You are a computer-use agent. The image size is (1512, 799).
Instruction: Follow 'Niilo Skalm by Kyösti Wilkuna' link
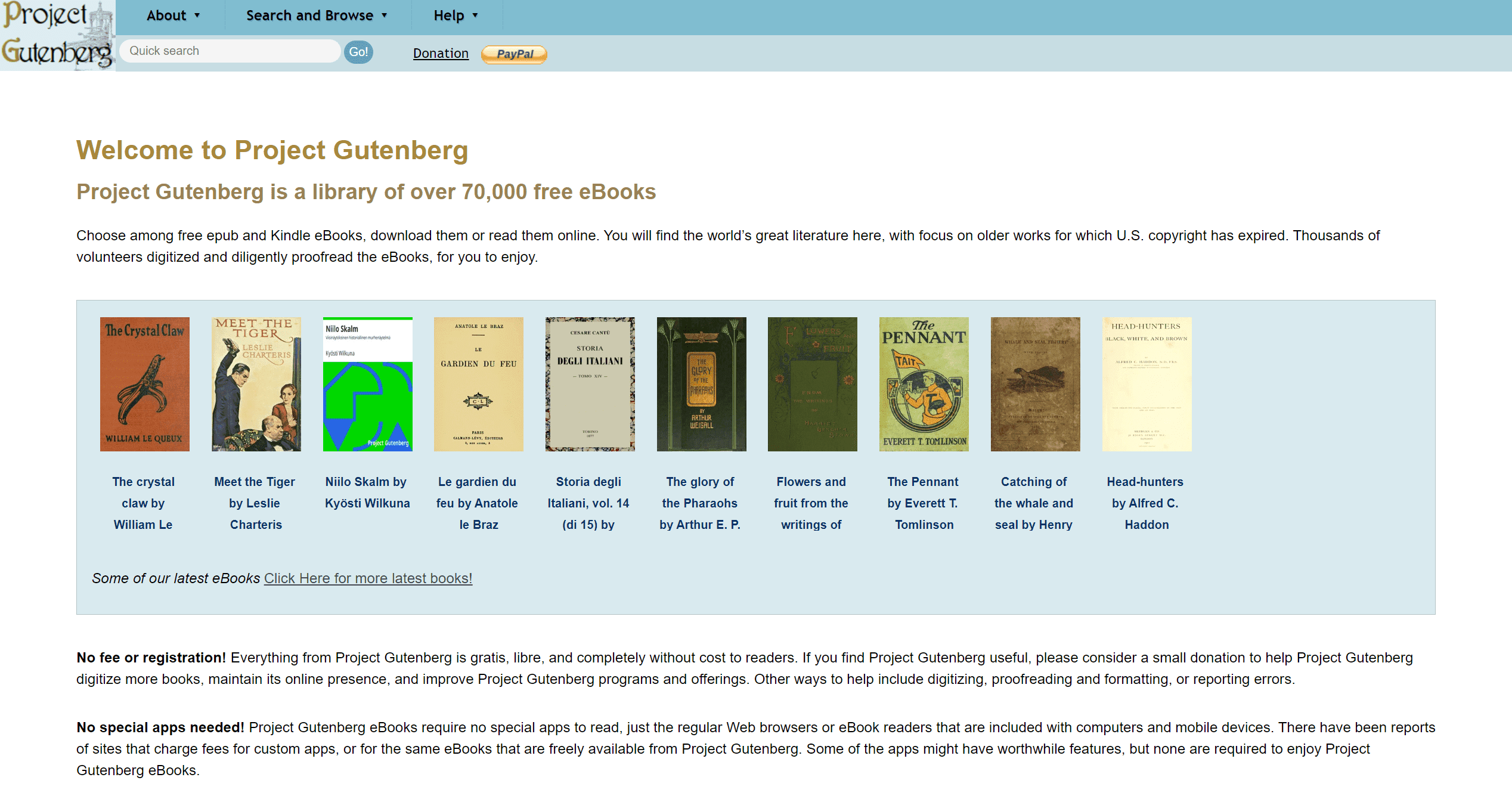367,493
